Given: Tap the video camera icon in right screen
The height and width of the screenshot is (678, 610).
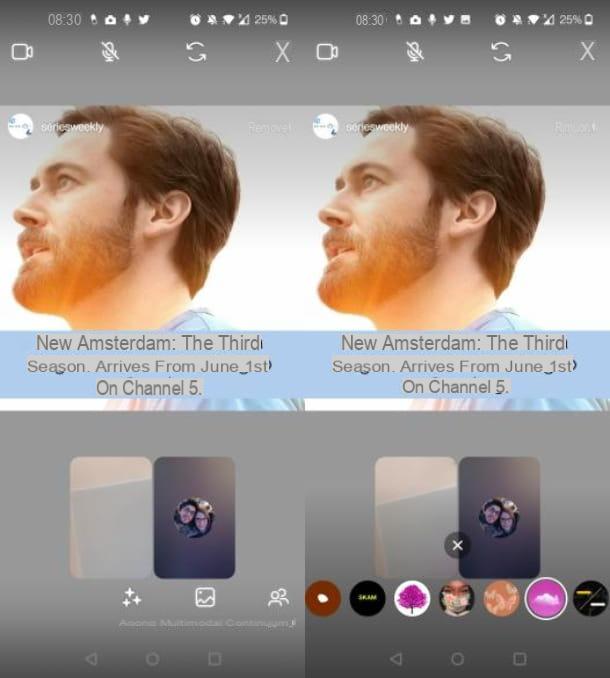Looking at the screenshot, I should (327, 52).
